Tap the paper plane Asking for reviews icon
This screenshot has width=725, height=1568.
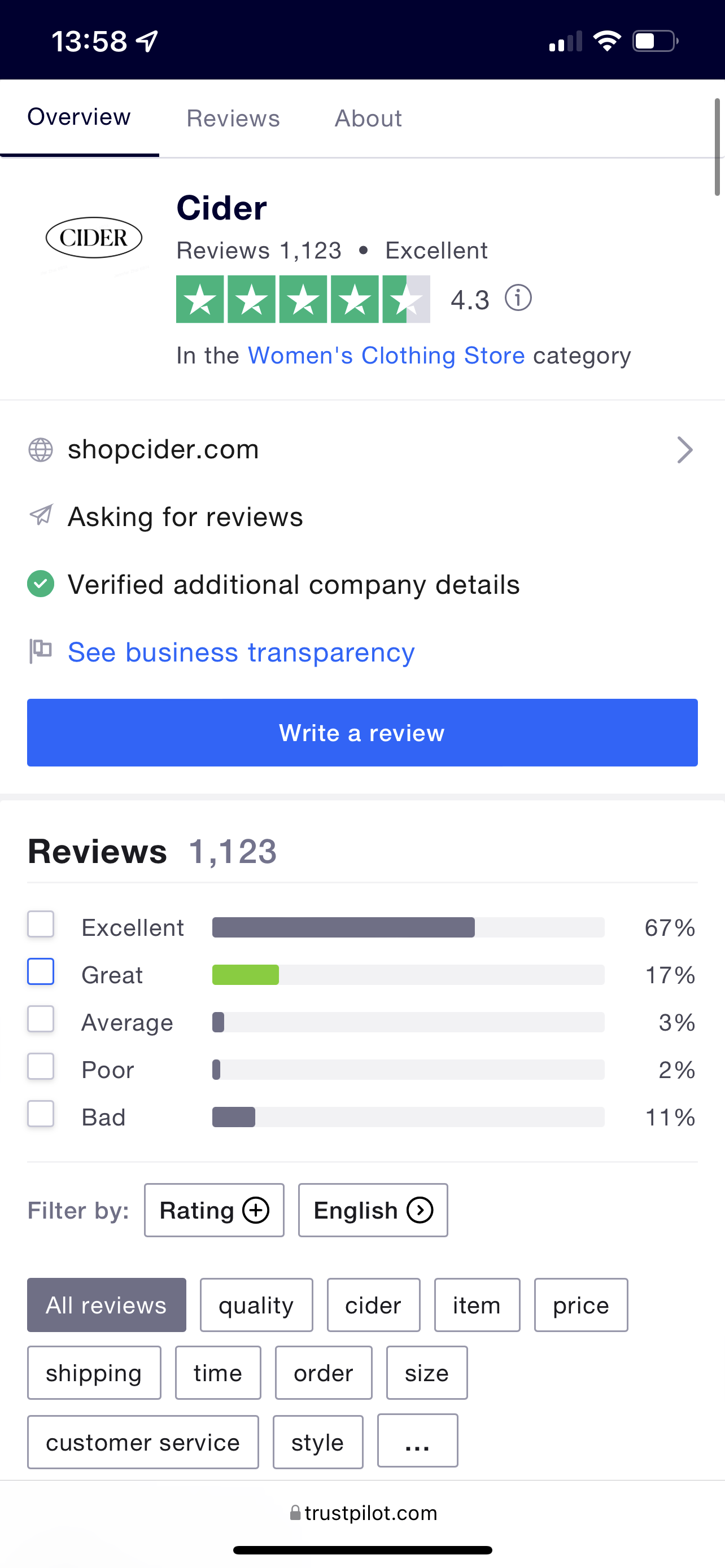tap(41, 515)
